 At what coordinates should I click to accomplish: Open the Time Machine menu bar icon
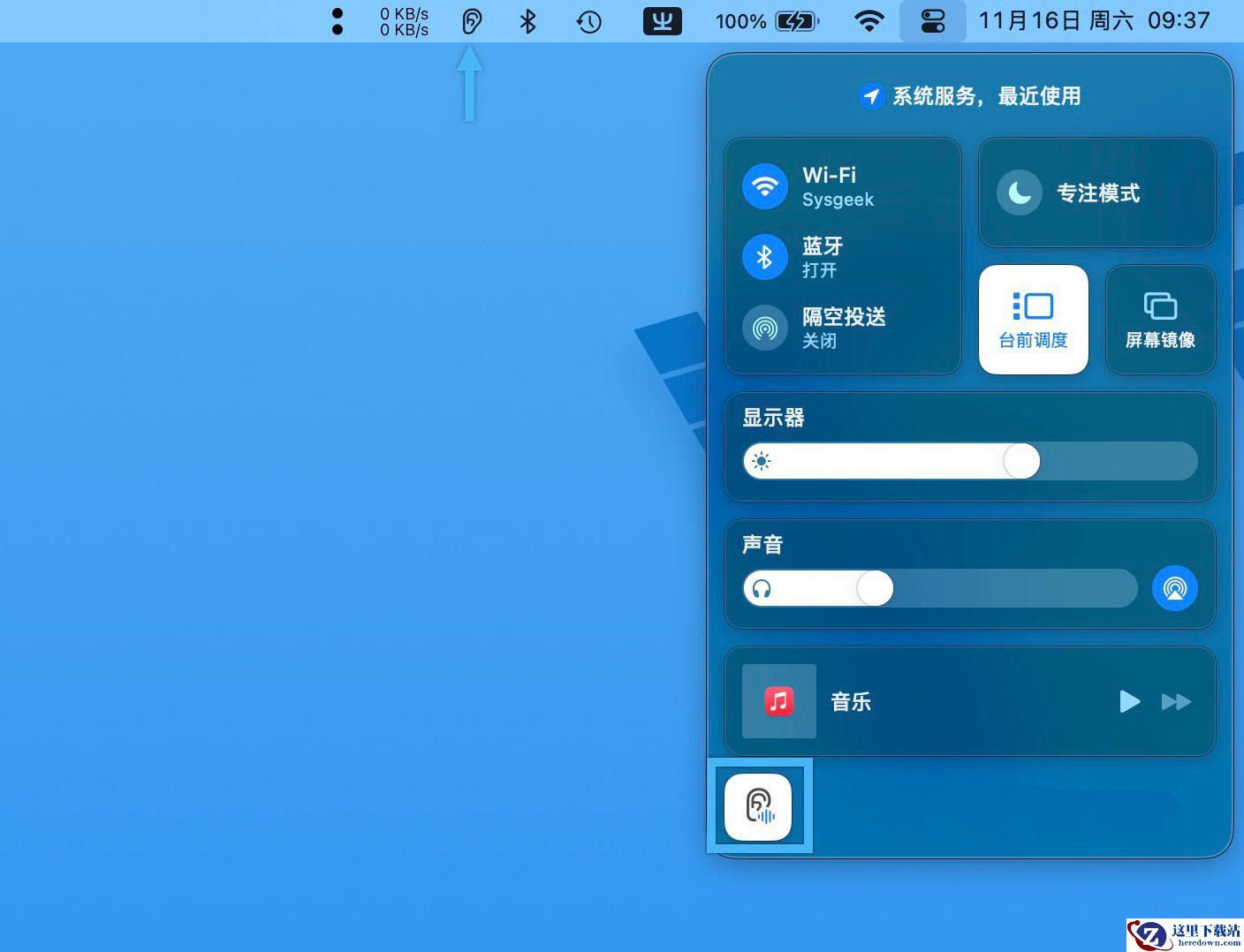click(589, 21)
